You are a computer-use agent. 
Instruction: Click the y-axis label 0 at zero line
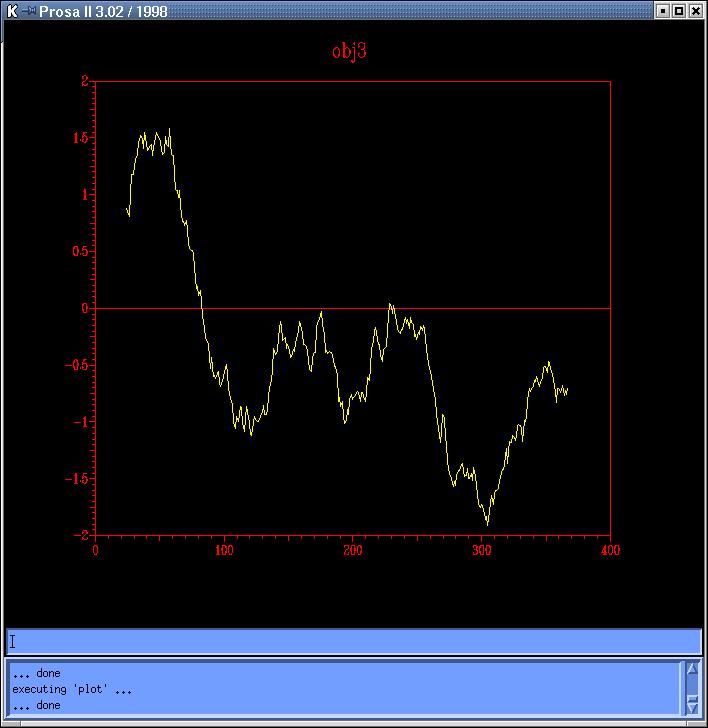pyautogui.click(x=86, y=308)
